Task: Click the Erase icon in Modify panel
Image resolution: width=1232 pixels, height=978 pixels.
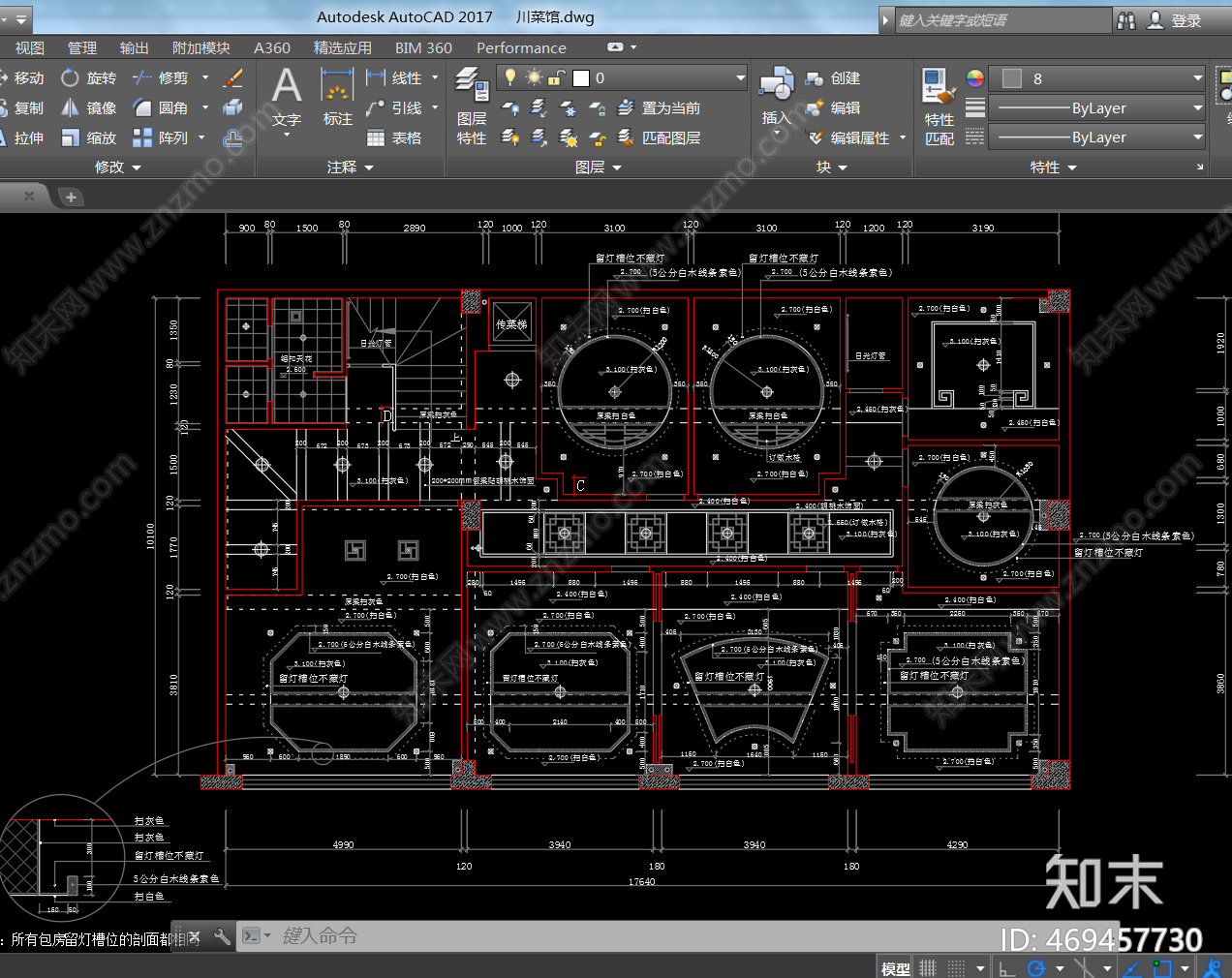Action: pyautogui.click(x=233, y=78)
